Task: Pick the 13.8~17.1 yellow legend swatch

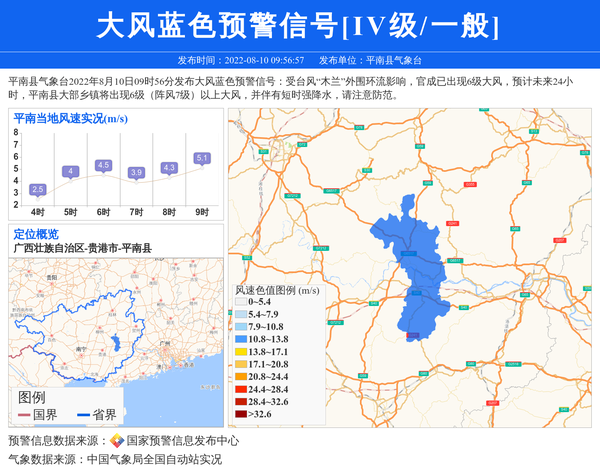Action: (x=240, y=352)
